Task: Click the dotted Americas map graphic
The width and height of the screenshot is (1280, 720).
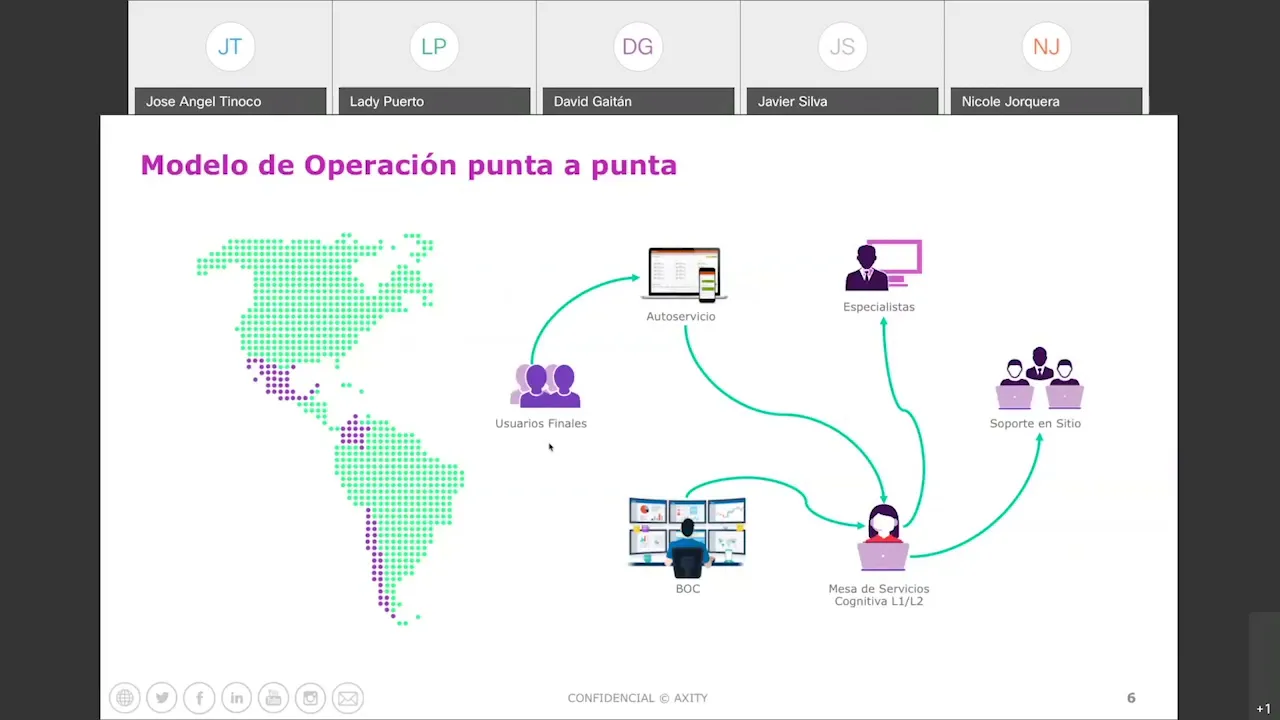Action: click(330, 430)
